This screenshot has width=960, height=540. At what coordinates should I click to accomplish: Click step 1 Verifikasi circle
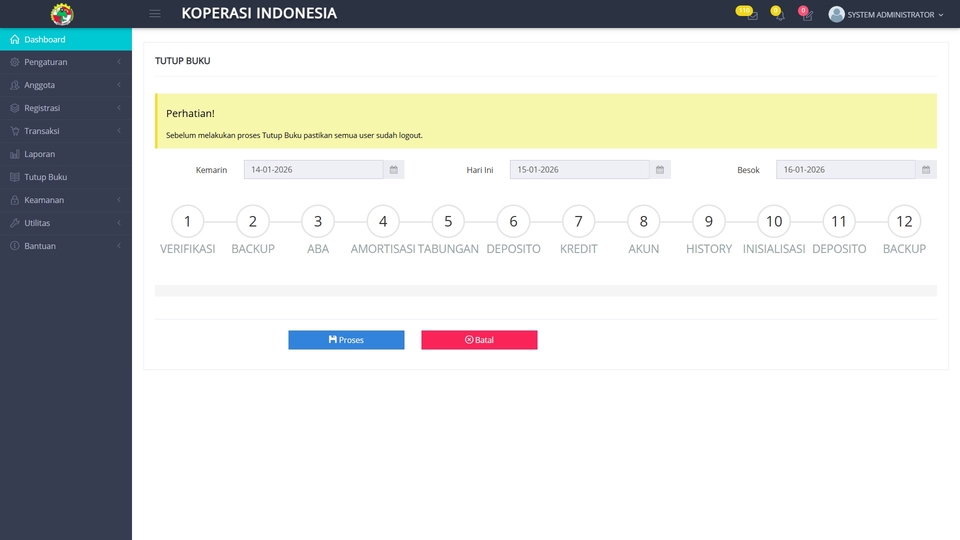click(x=187, y=222)
